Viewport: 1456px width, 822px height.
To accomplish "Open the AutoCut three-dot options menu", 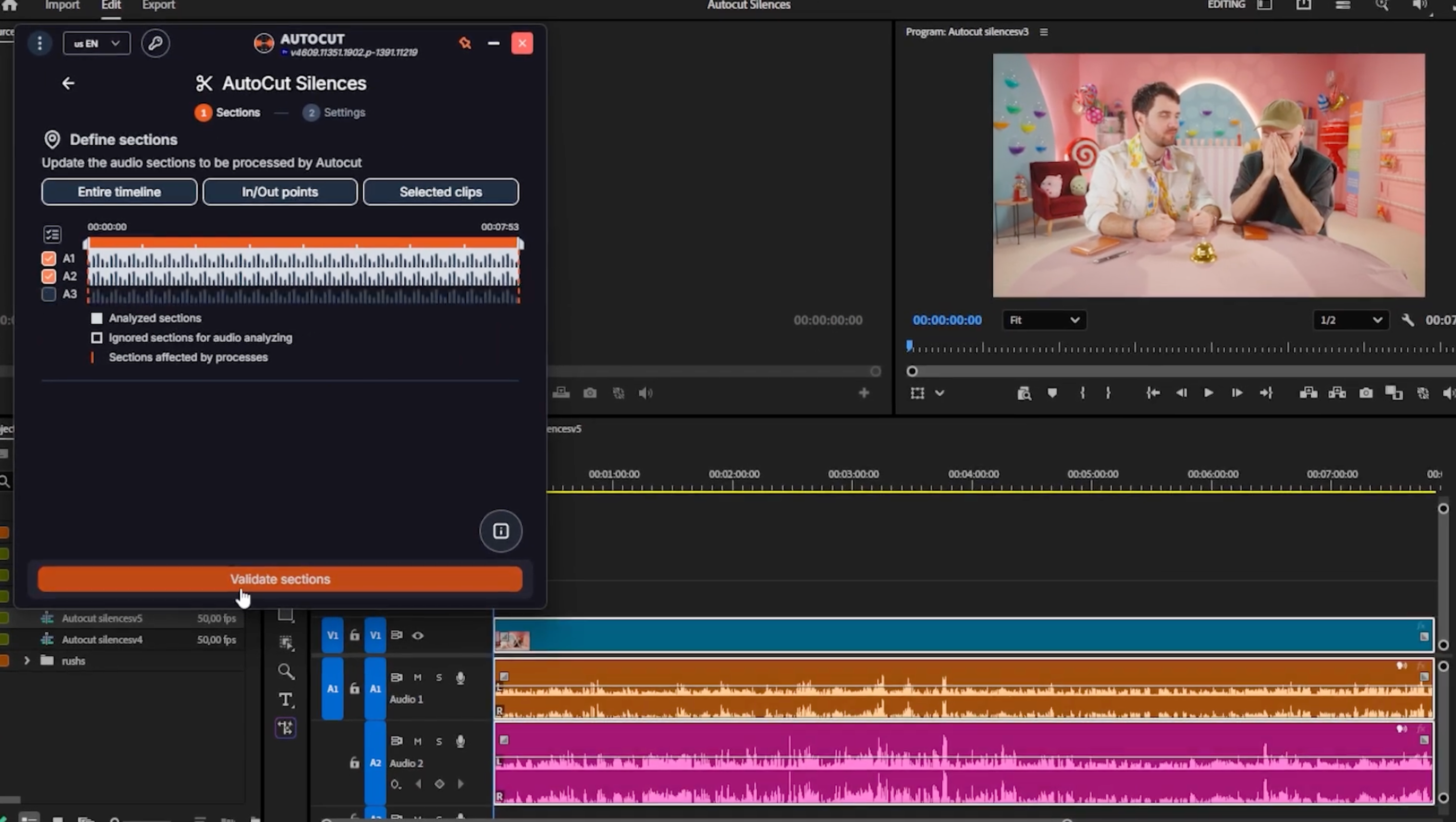I will (x=39, y=43).
